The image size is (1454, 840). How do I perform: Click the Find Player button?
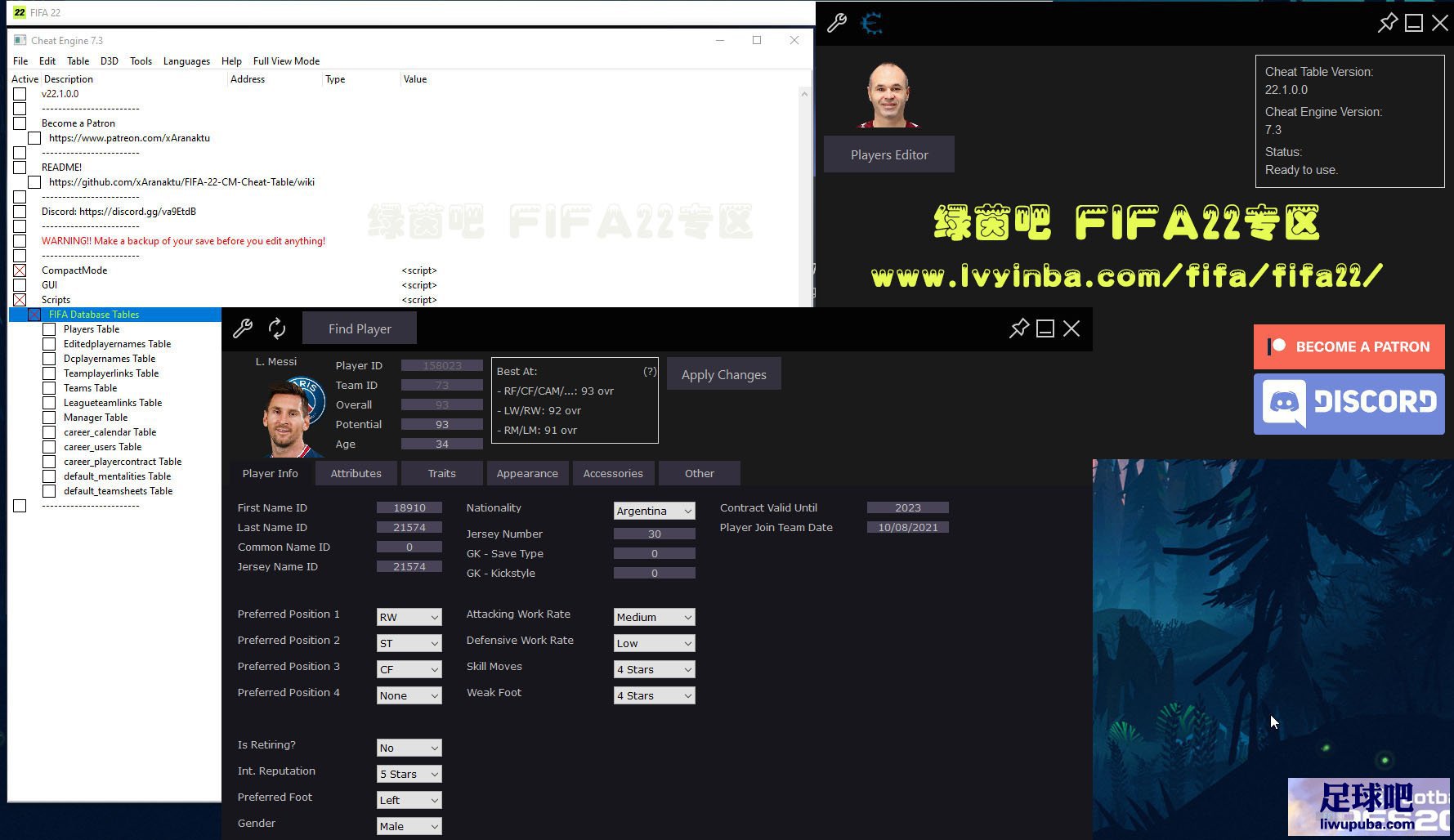(360, 328)
